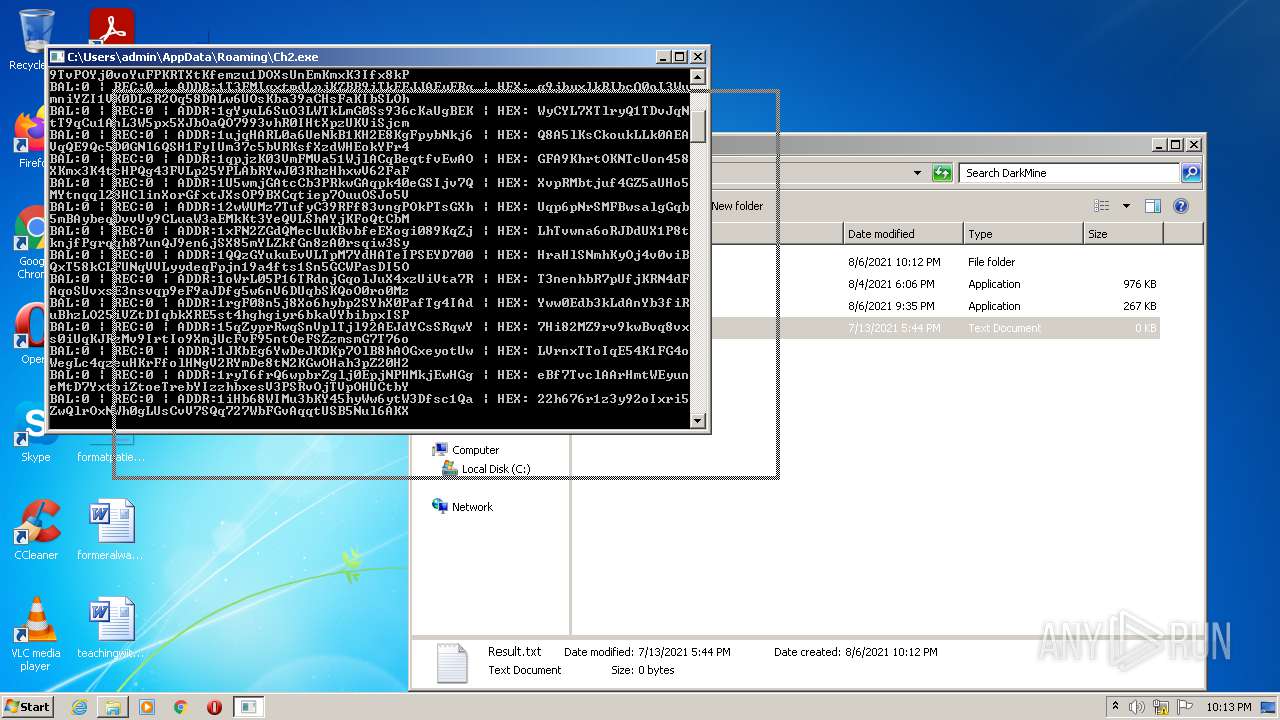This screenshot has height=720, width=1280.
Task: Sort files by Size column
Action: click(x=1123, y=234)
